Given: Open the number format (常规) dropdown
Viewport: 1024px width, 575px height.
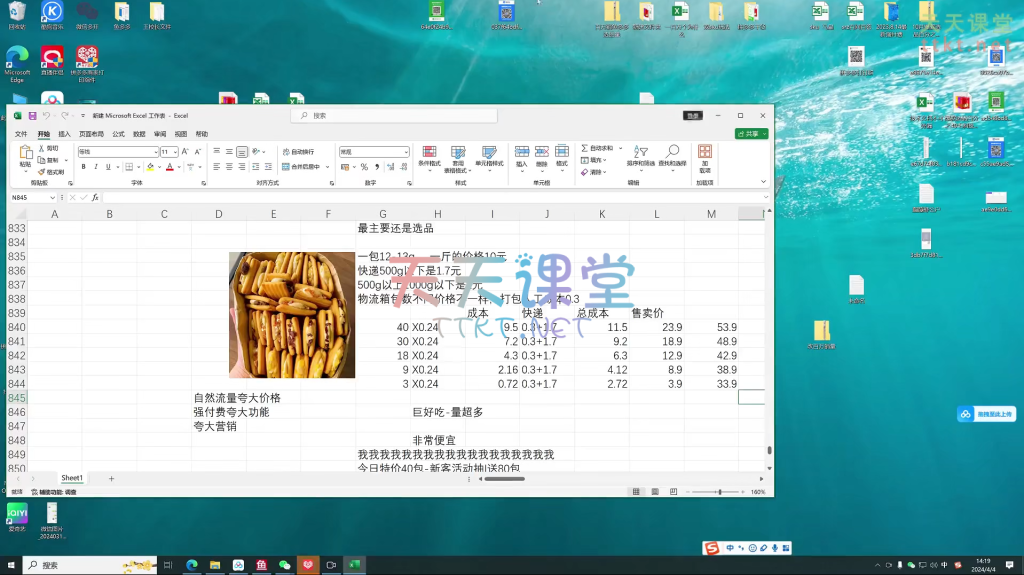Looking at the screenshot, I should coord(404,152).
